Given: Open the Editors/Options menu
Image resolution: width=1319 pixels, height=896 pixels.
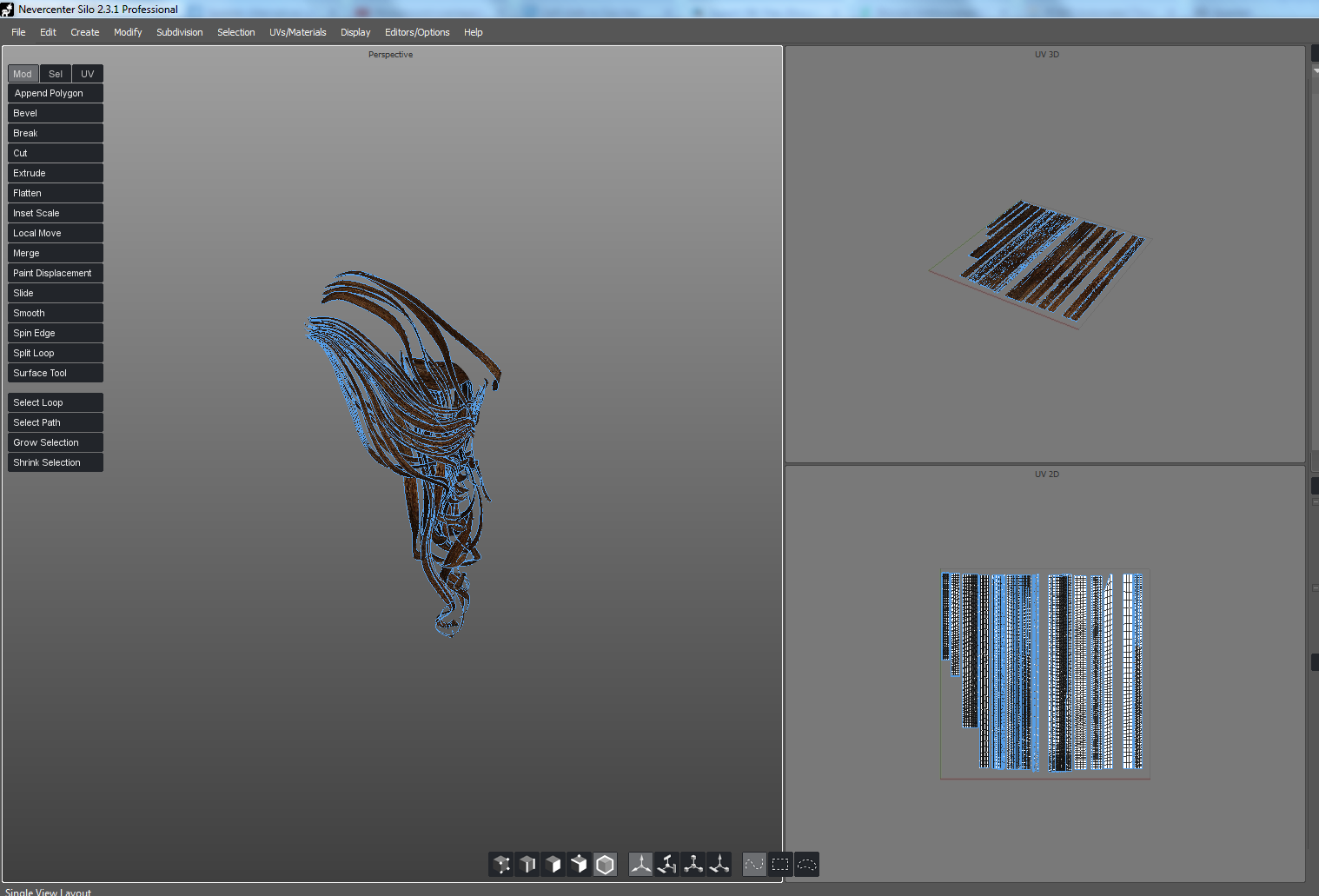Looking at the screenshot, I should (417, 32).
